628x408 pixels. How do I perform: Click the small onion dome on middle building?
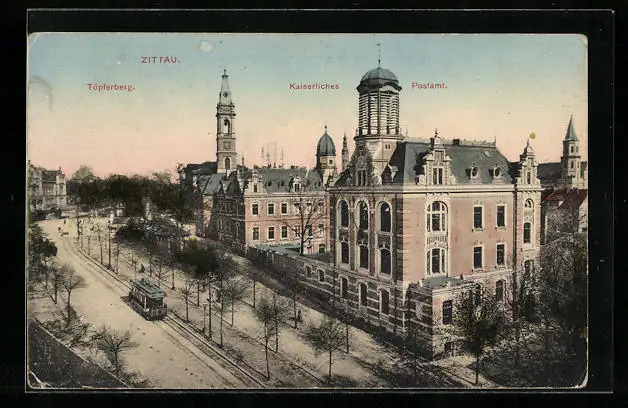[326, 146]
